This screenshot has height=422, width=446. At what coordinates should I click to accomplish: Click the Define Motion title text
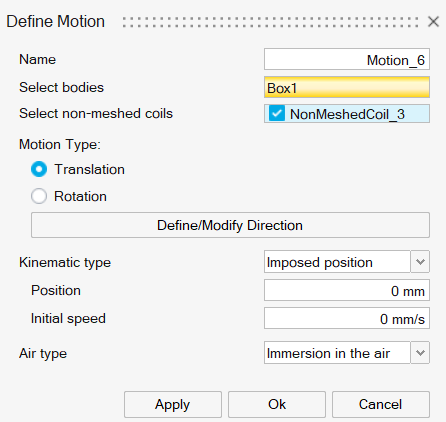pos(55,21)
